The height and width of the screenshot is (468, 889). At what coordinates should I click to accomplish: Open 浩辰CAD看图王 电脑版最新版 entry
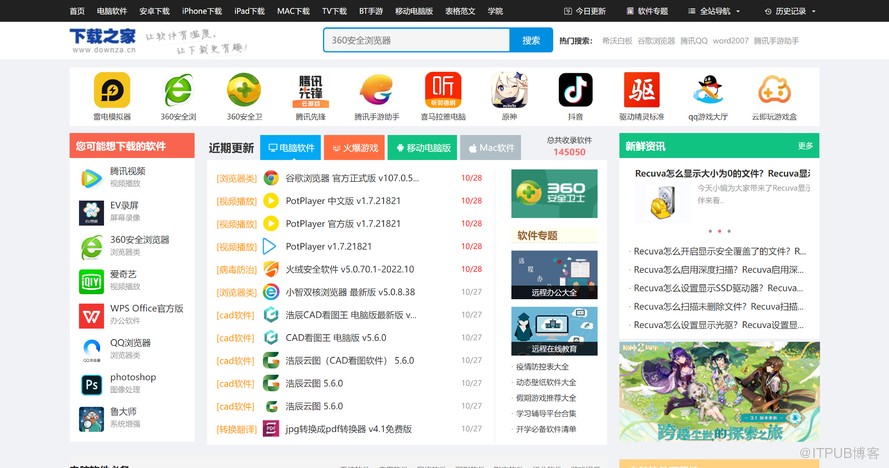351,315
